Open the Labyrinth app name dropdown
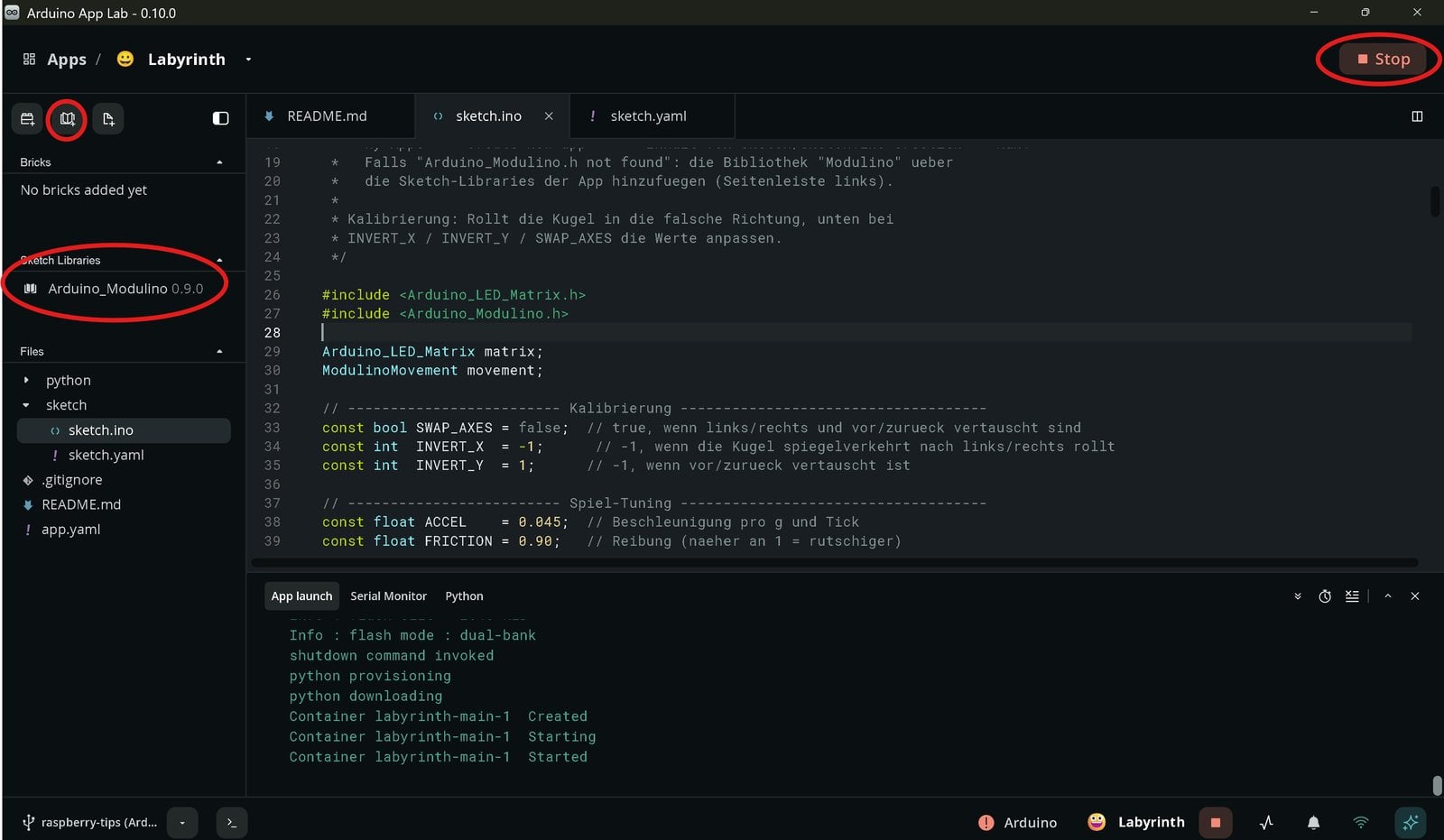This screenshot has height=840, width=1444. tap(248, 60)
